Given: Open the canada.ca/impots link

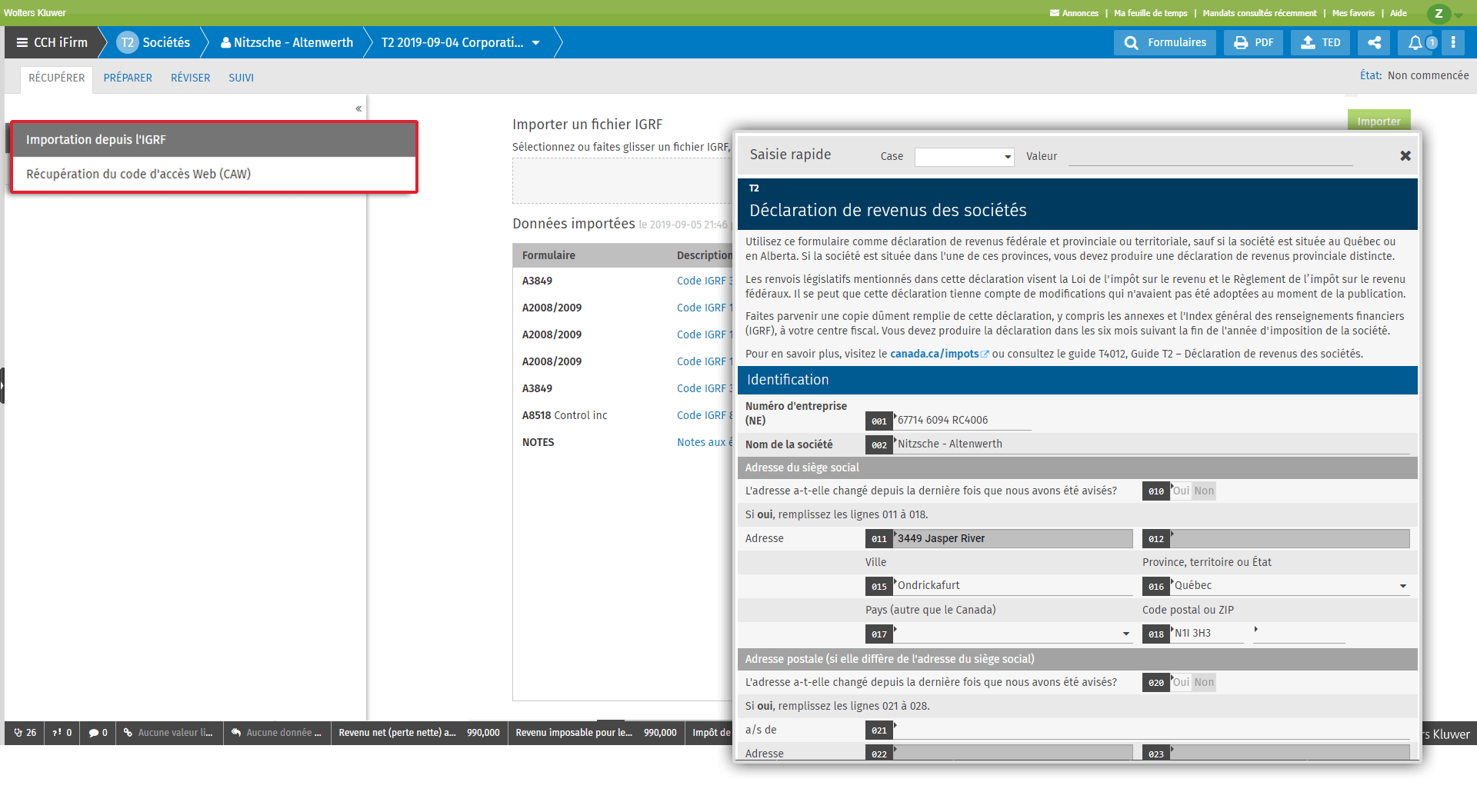Looking at the screenshot, I should coord(934,354).
